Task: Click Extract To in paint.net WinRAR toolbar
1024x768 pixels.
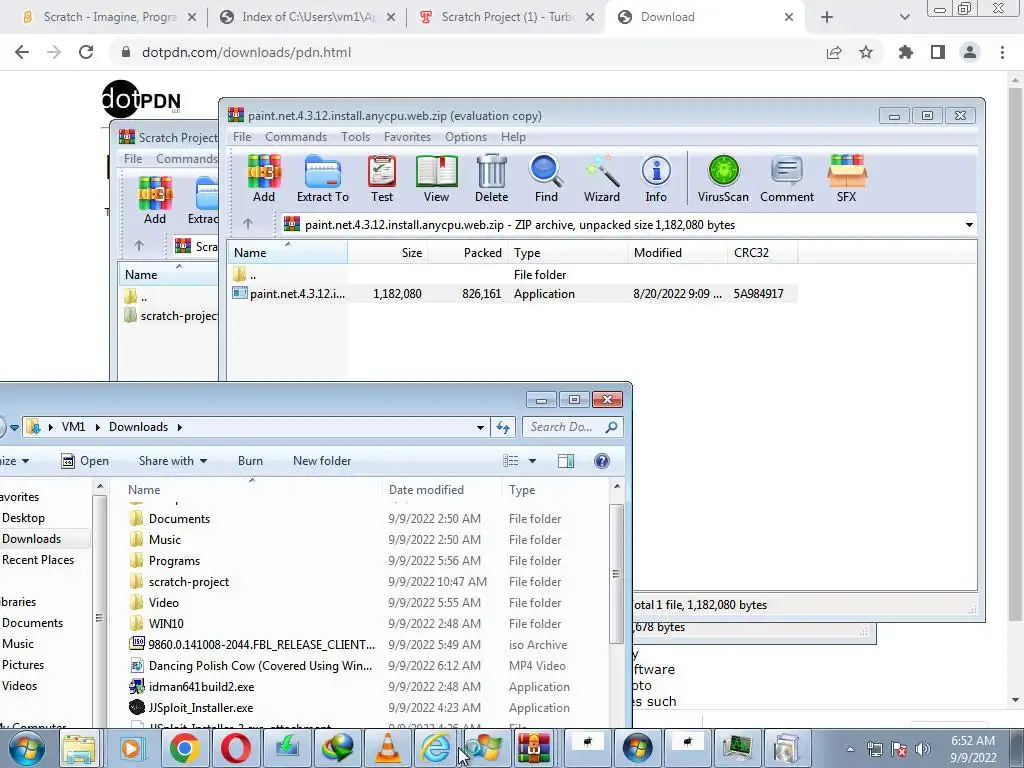Action: click(323, 179)
